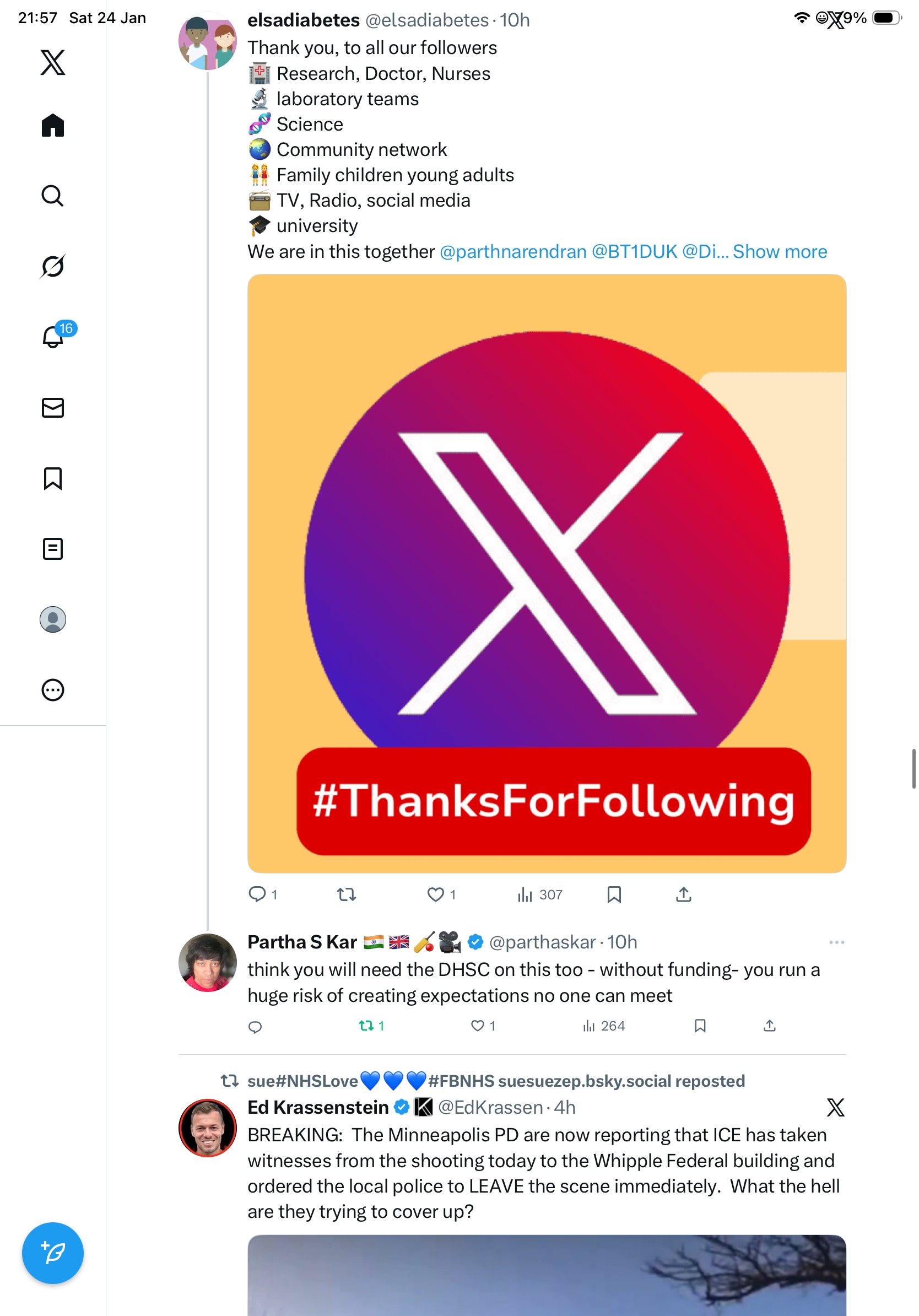
Task: Expand the post with Show more
Action: (x=780, y=252)
